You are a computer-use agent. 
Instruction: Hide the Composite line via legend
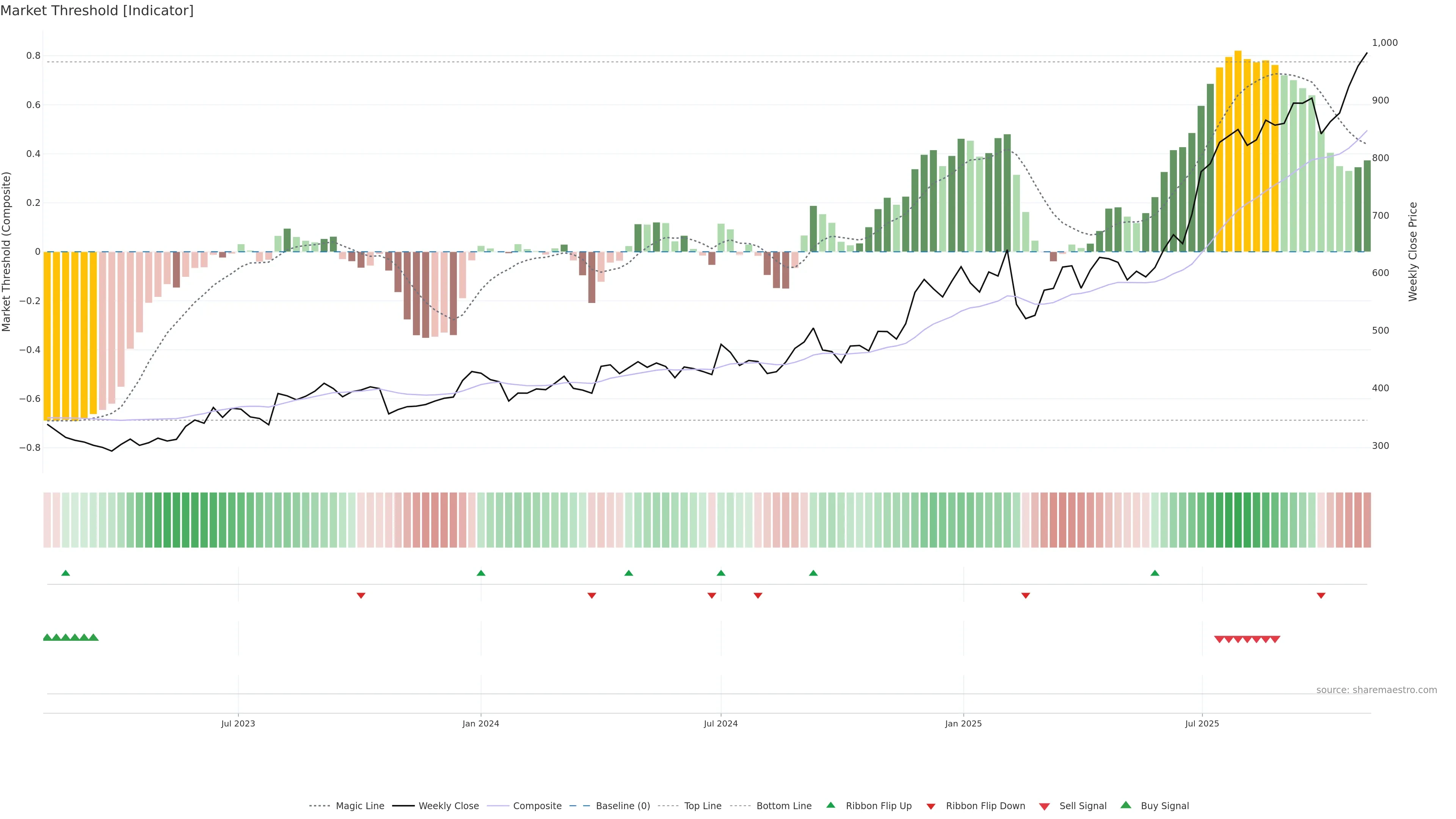[x=537, y=806]
